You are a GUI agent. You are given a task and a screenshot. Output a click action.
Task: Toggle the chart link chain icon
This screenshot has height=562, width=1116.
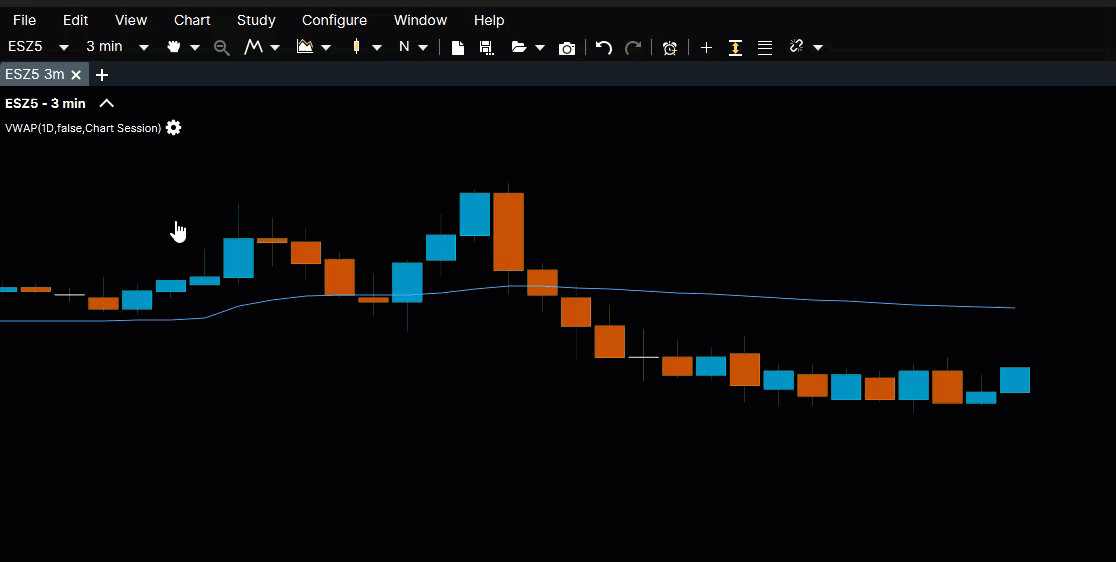[x=796, y=47]
